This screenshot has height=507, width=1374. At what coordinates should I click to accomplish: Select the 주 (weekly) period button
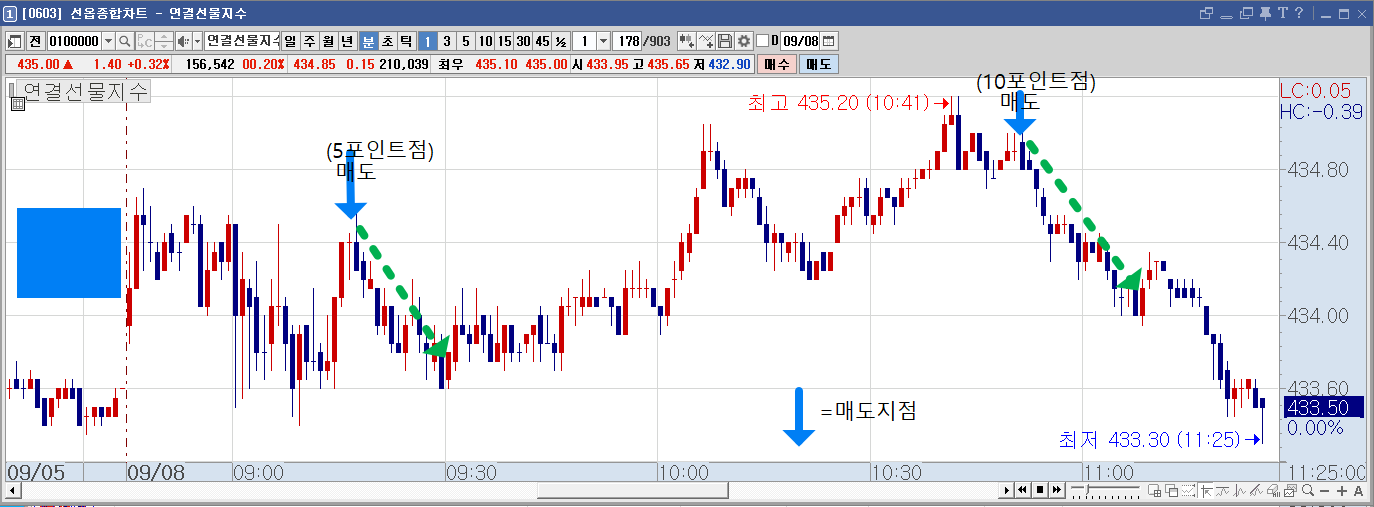point(308,41)
